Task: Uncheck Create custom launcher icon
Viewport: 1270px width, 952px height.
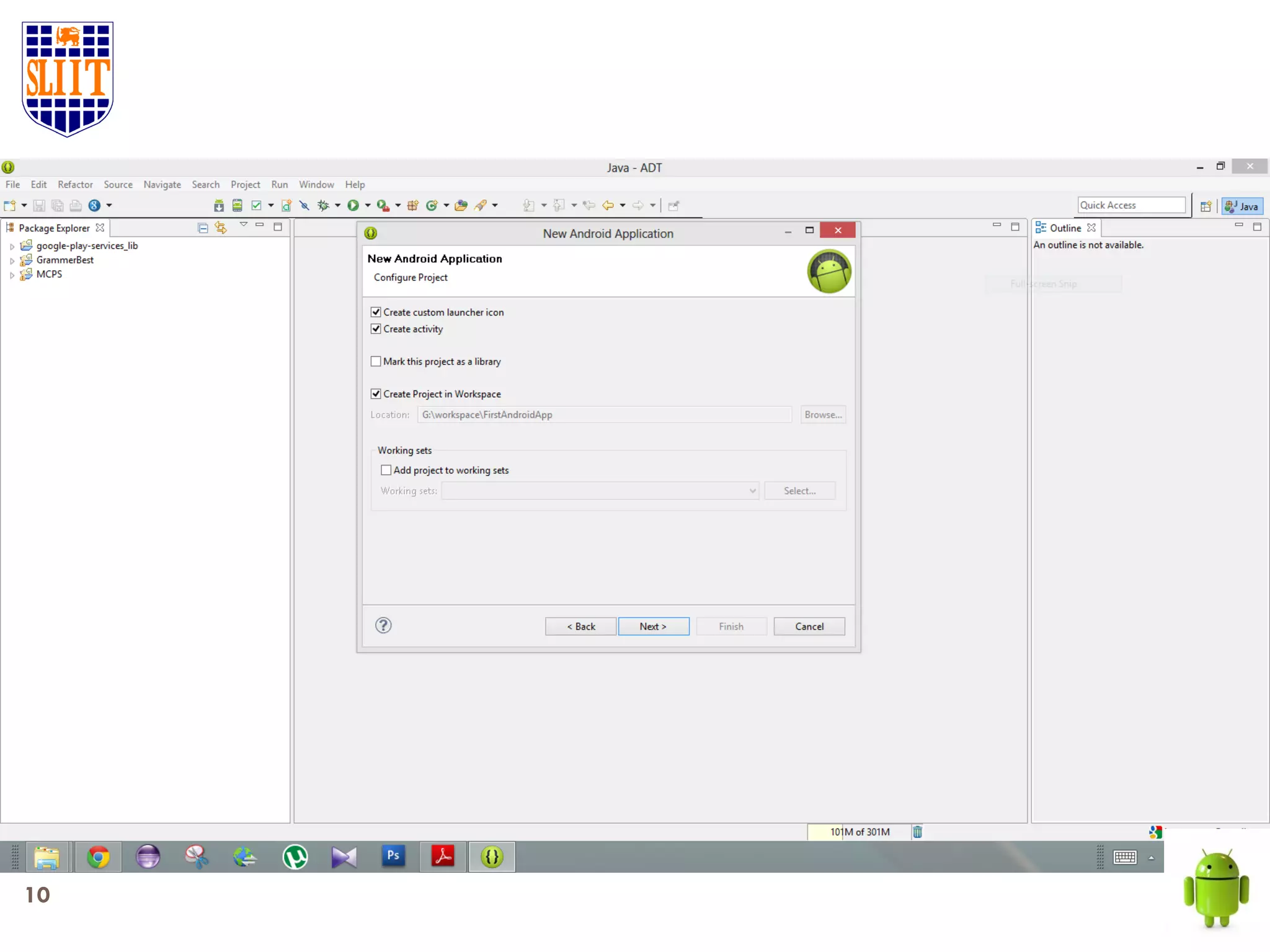Action: pyautogui.click(x=376, y=312)
